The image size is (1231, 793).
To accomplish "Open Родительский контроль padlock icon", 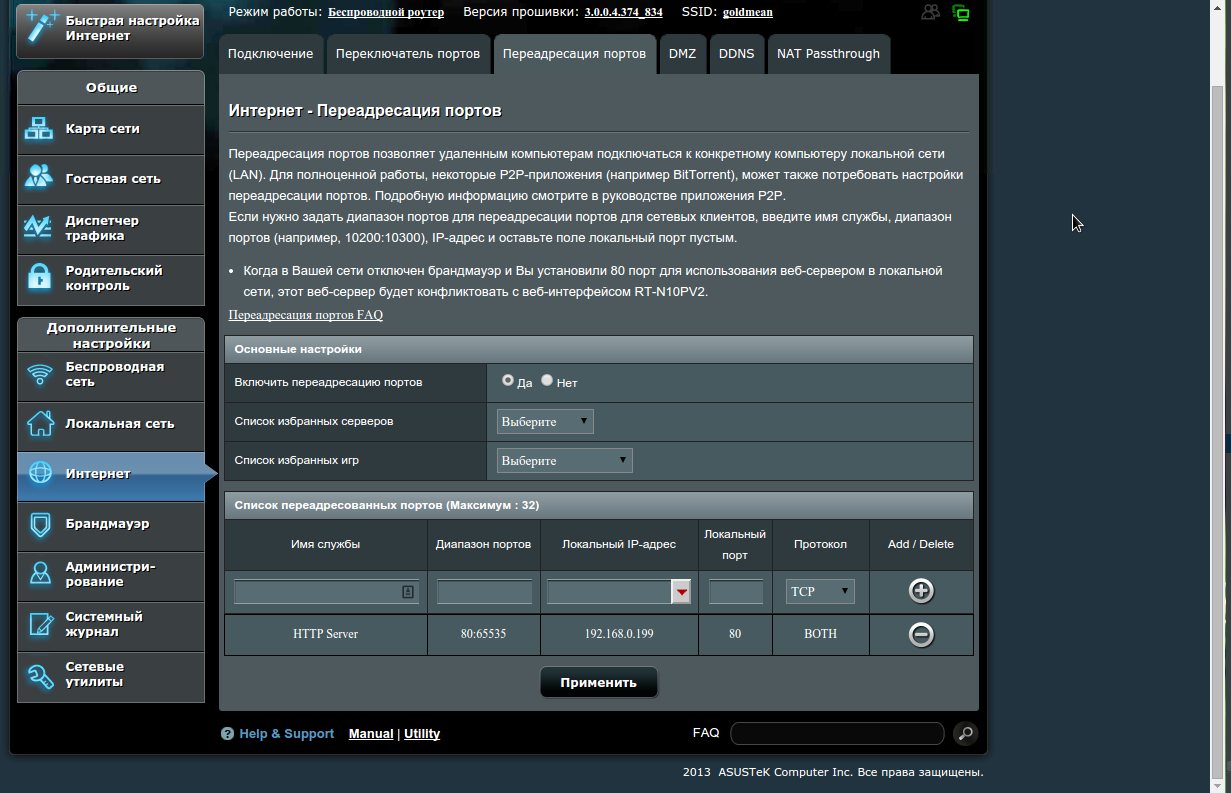I will click(40, 278).
